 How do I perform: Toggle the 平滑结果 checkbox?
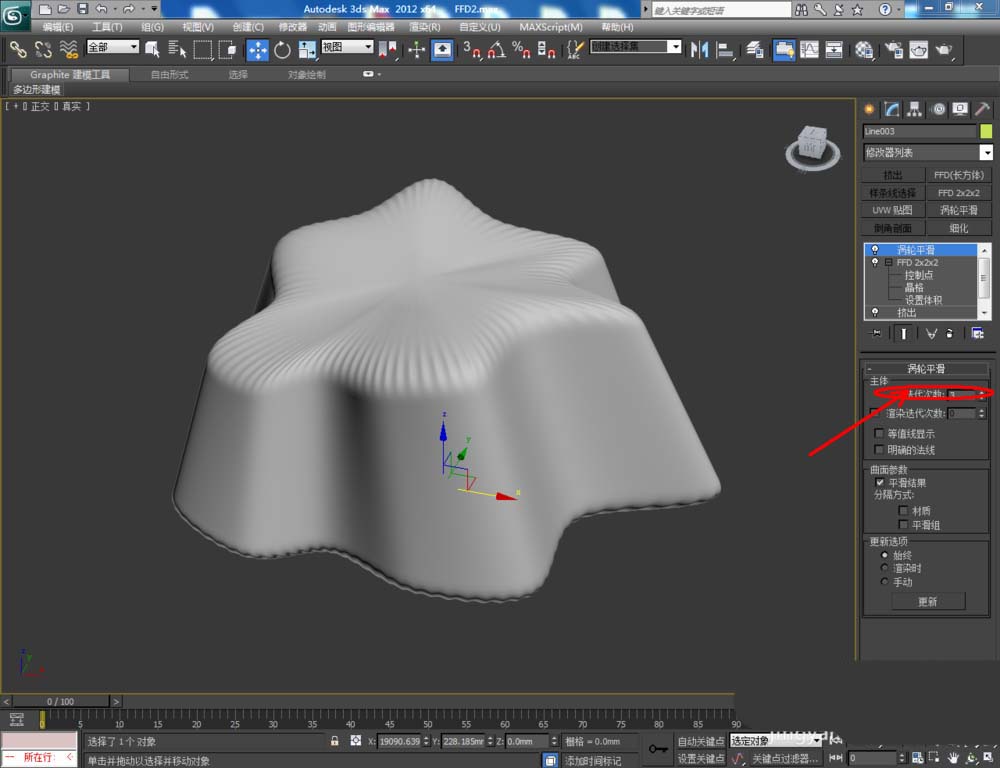[x=880, y=482]
